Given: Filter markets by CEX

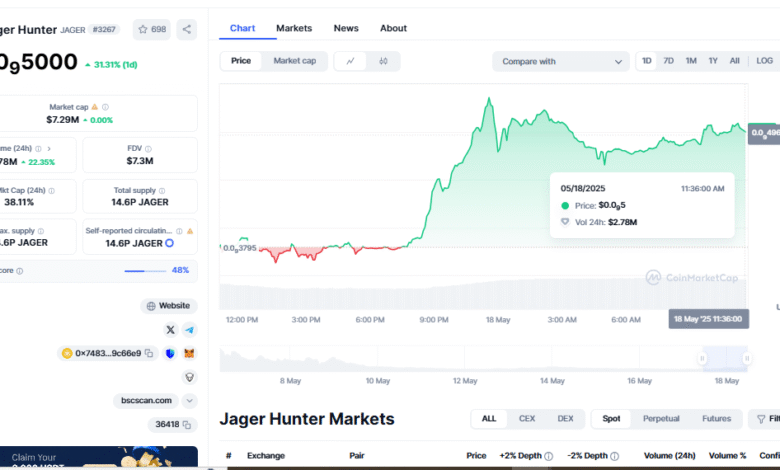Looking at the screenshot, I should (x=527, y=419).
